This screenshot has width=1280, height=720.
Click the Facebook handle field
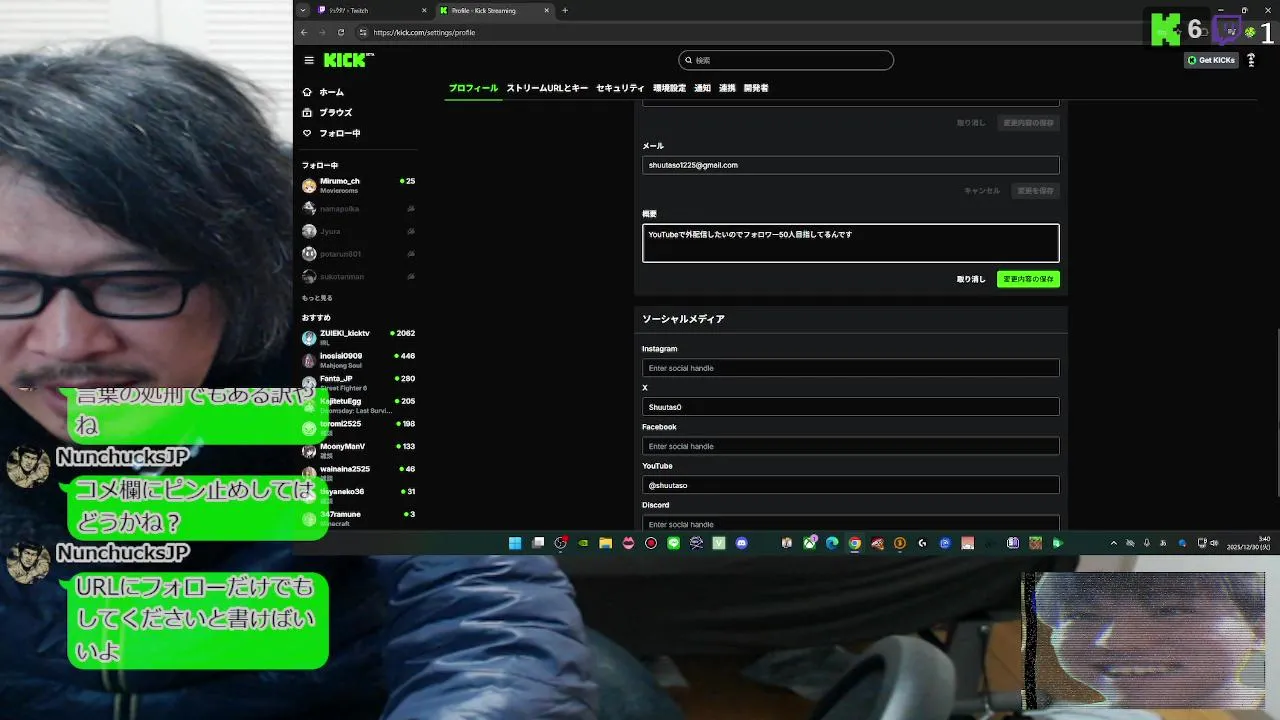[x=850, y=446]
